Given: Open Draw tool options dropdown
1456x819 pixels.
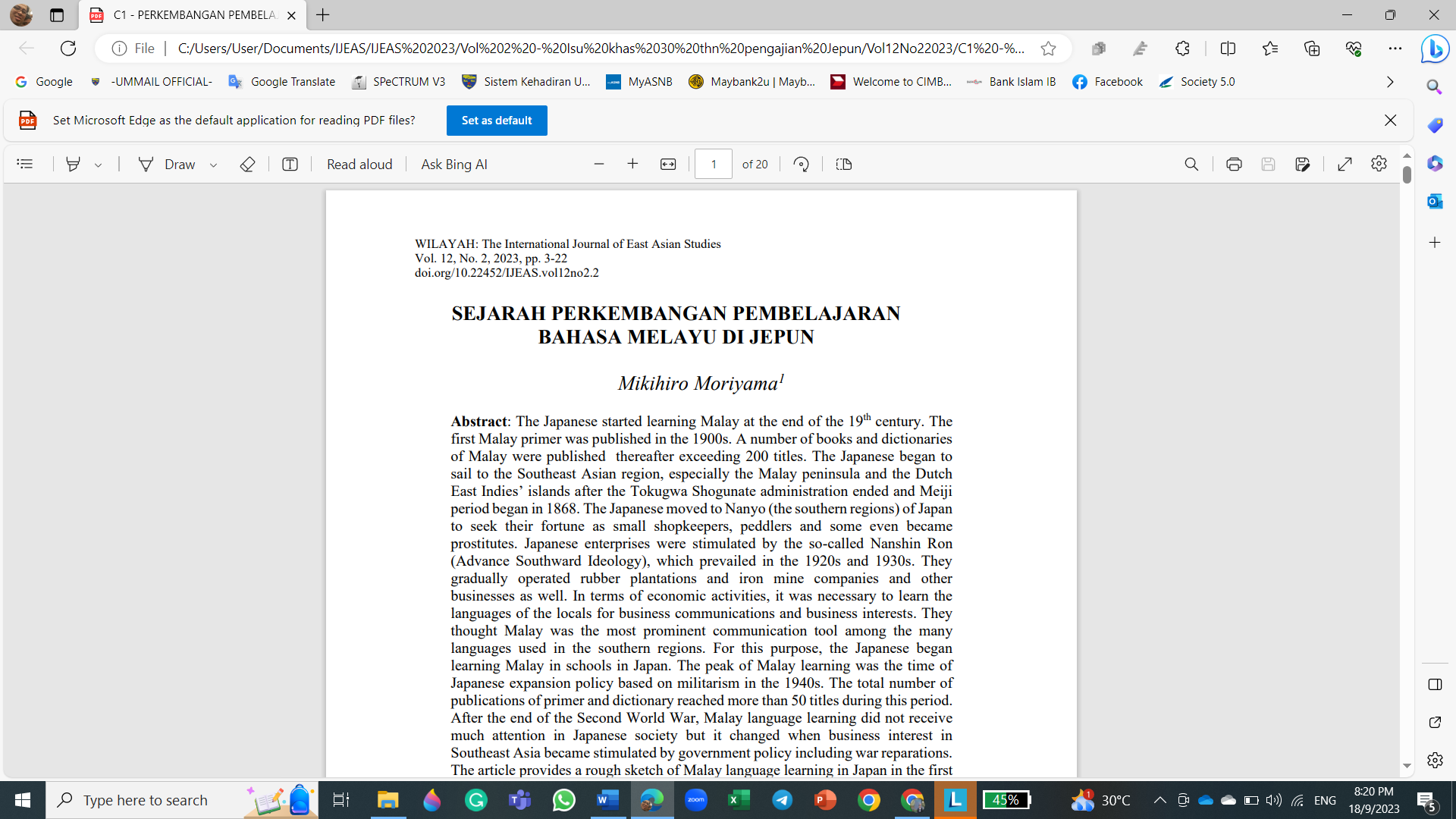Looking at the screenshot, I should 213,165.
